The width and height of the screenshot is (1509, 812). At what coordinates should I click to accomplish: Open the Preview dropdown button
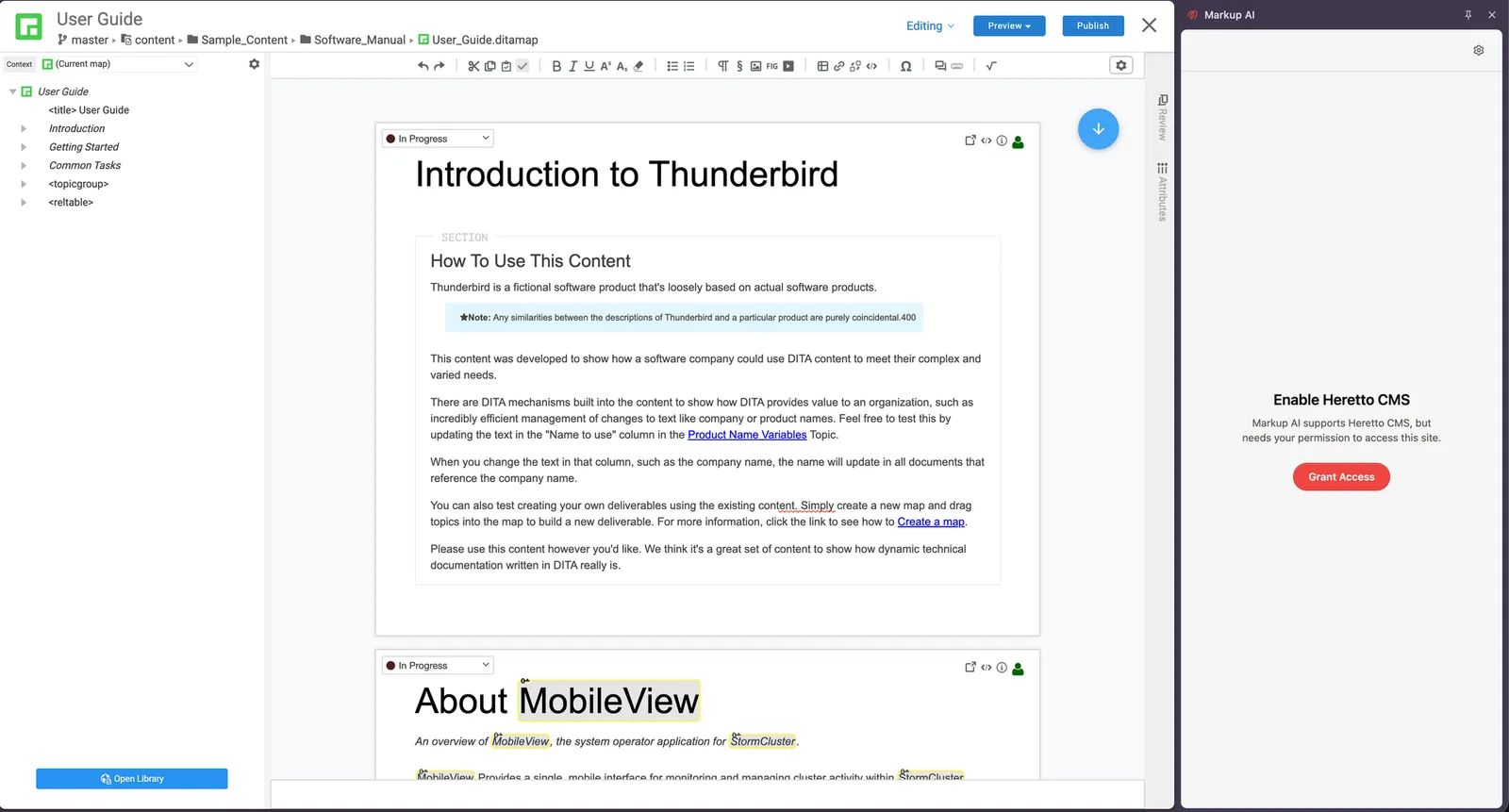coord(1009,25)
